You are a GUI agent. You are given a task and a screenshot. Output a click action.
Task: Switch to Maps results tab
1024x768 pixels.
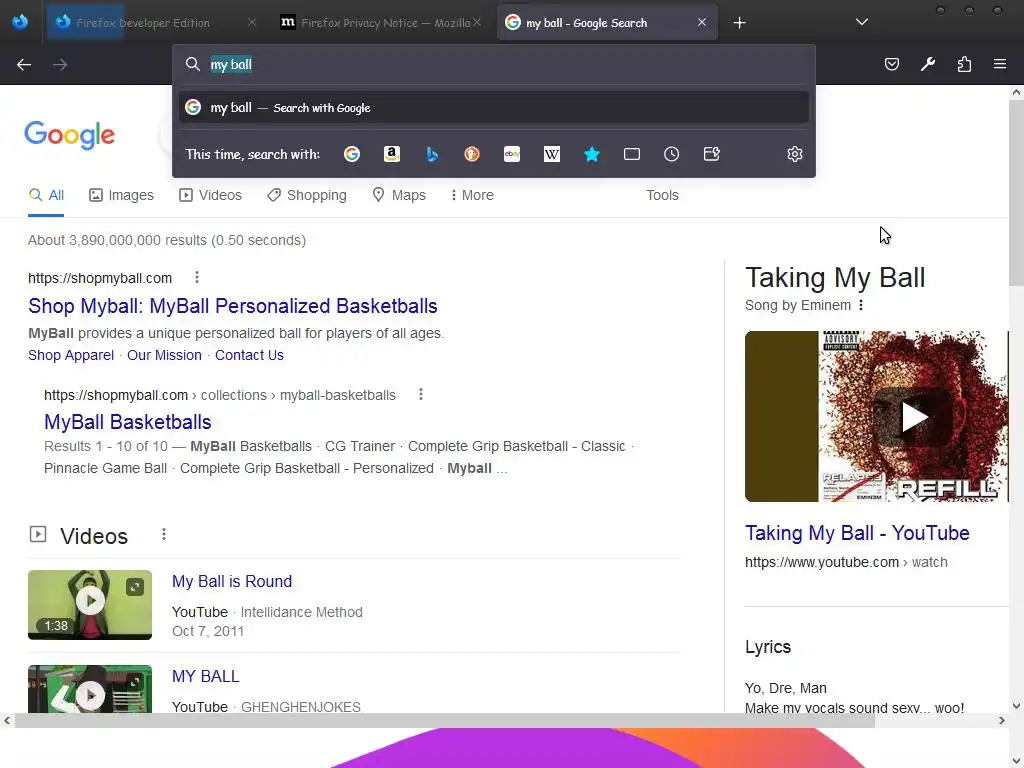pyautogui.click(x=399, y=195)
